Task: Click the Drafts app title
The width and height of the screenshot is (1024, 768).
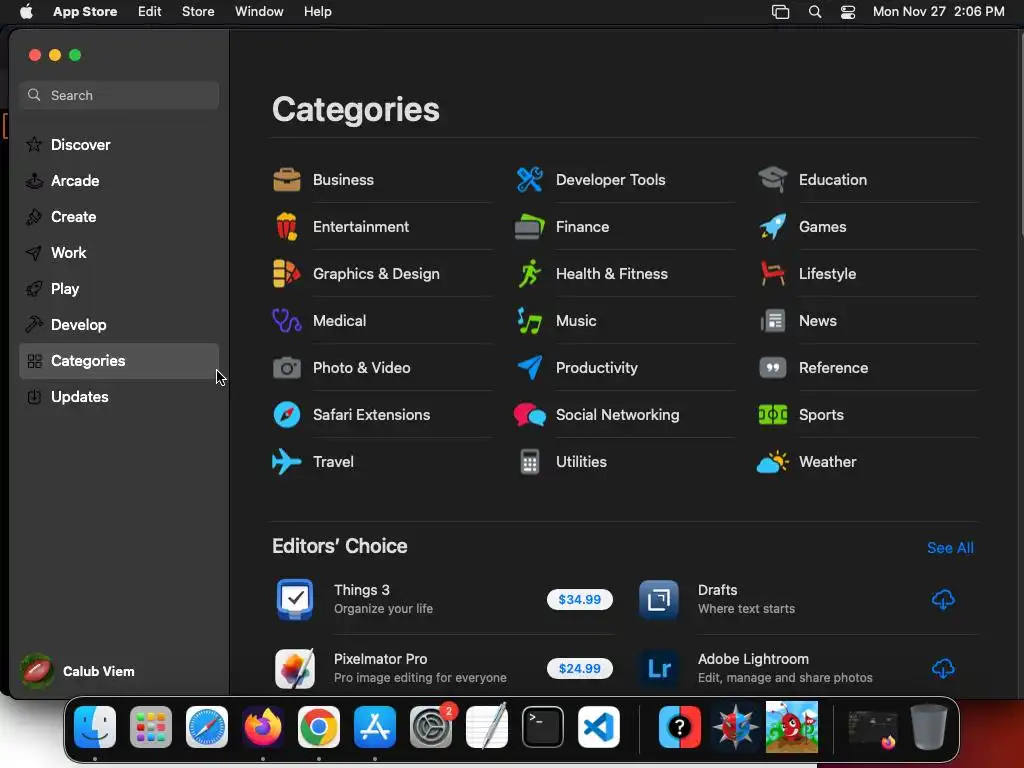Action: point(718,590)
